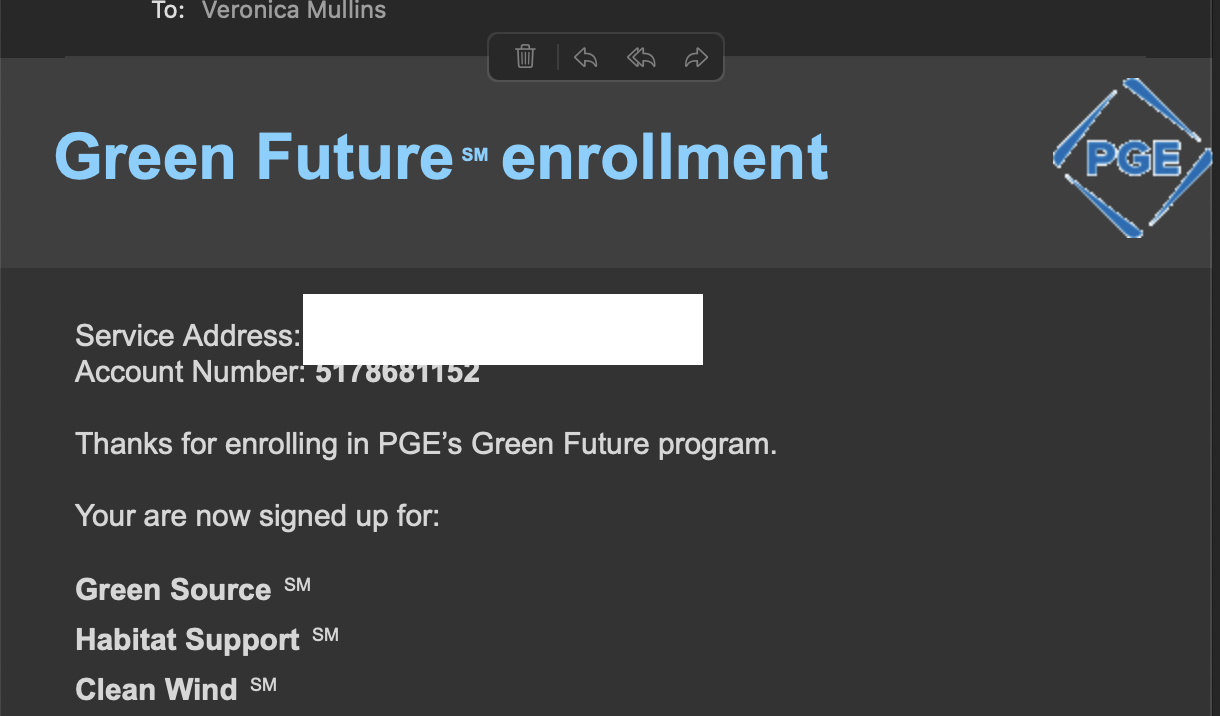Choose the Reply All double-arrow icon
Image resolution: width=1220 pixels, height=716 pixels.
coord(640,58)
